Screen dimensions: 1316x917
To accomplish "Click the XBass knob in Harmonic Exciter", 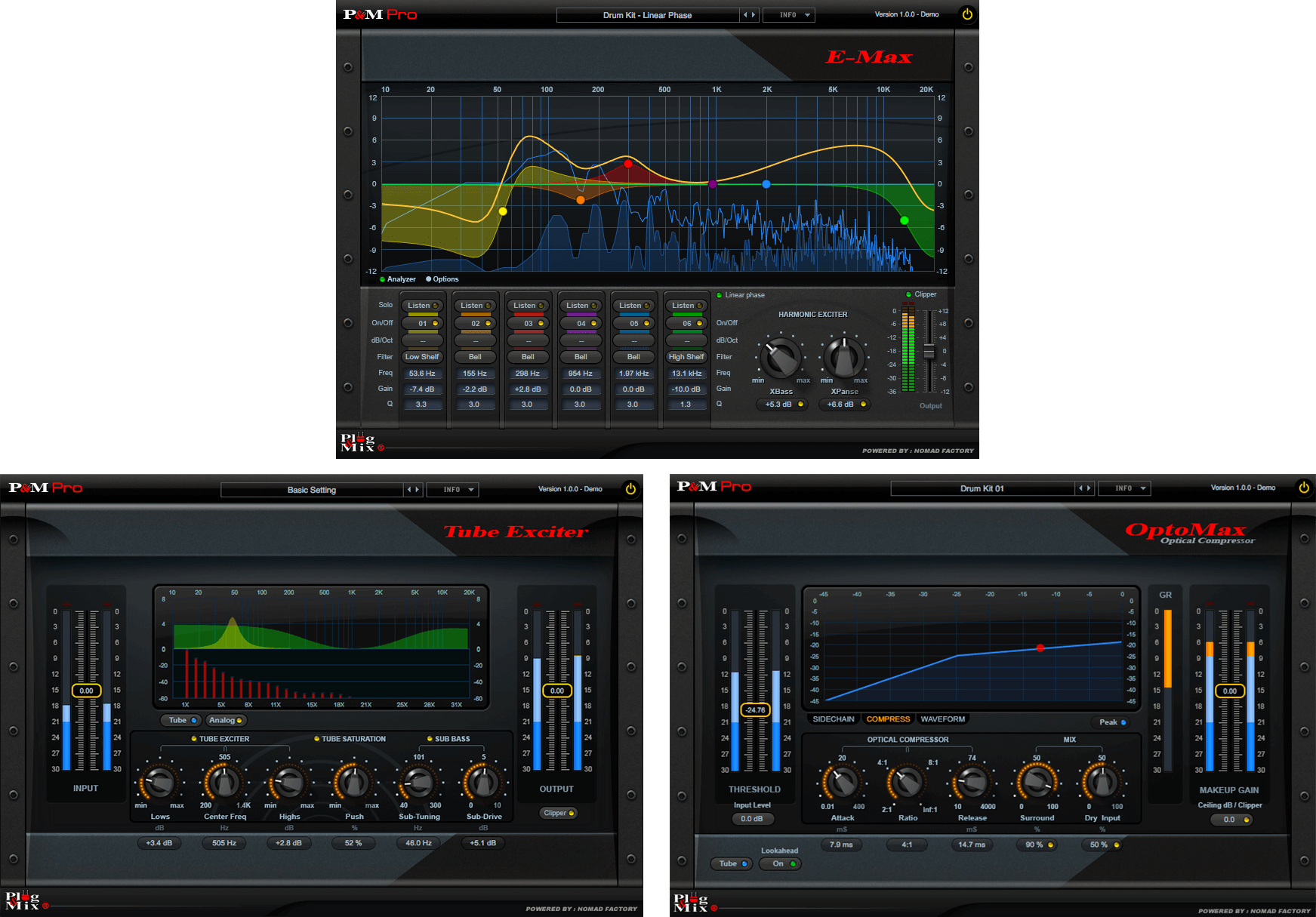I will pos(781,357).
